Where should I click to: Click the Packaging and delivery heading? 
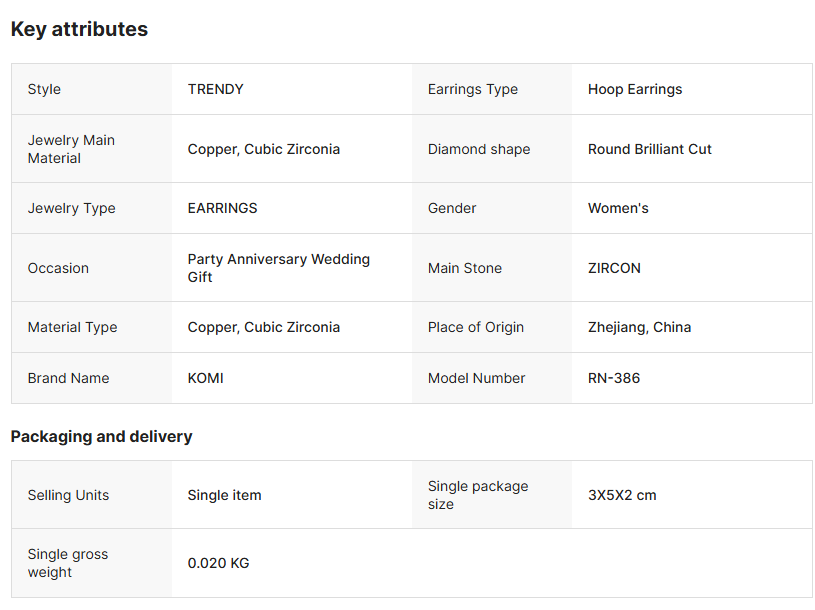[101, 436]
